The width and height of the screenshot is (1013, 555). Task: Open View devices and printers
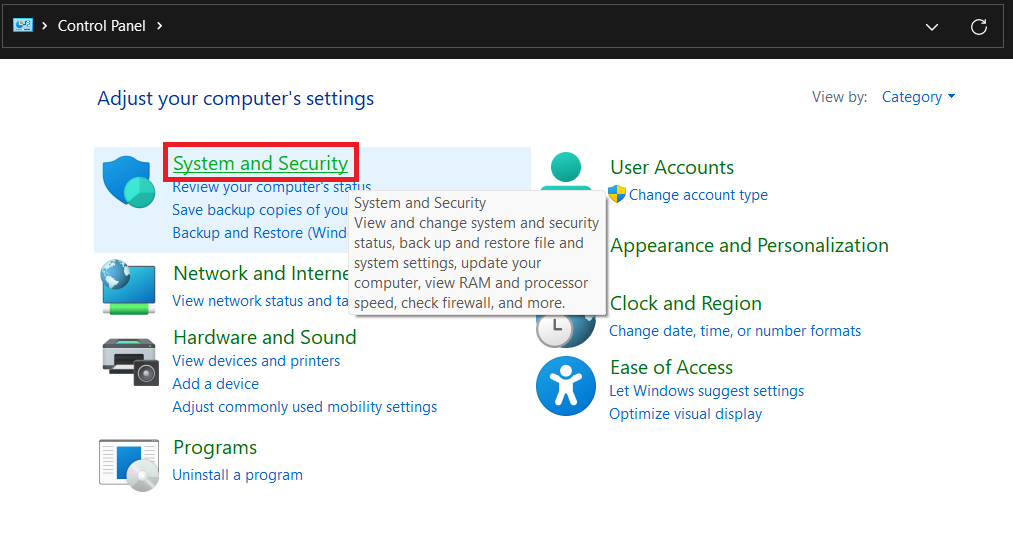pyautogui.click(x=256, y=361)
